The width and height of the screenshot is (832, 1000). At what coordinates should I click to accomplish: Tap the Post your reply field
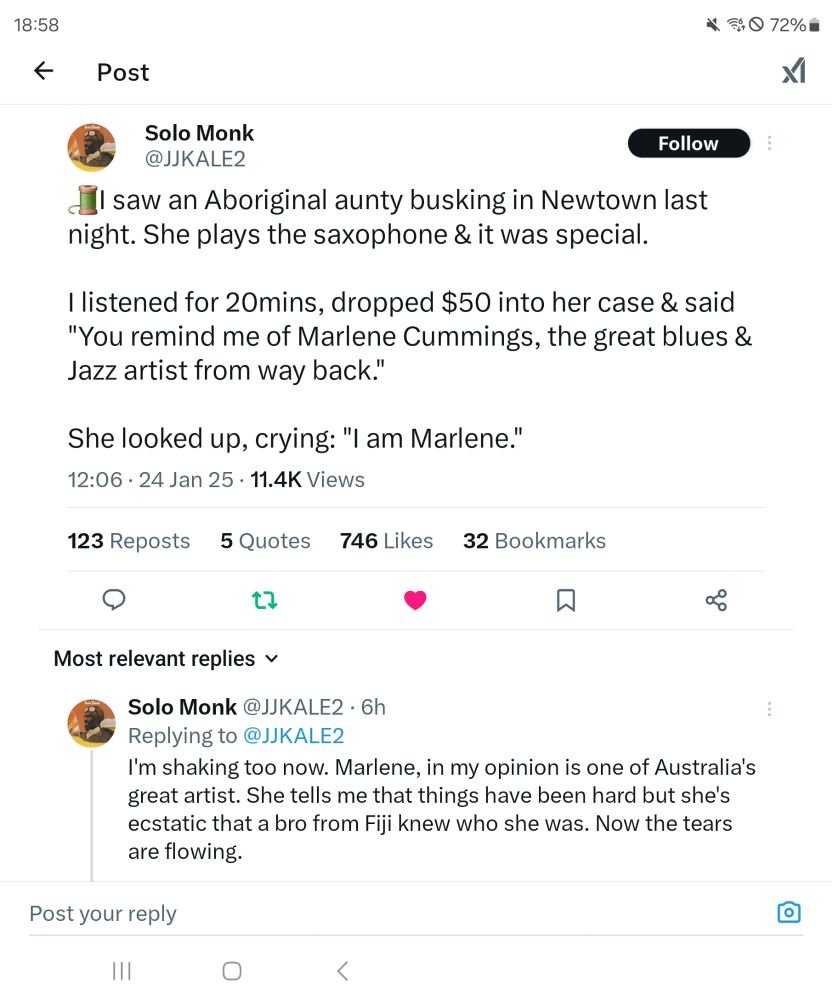(x=300, y=913)
